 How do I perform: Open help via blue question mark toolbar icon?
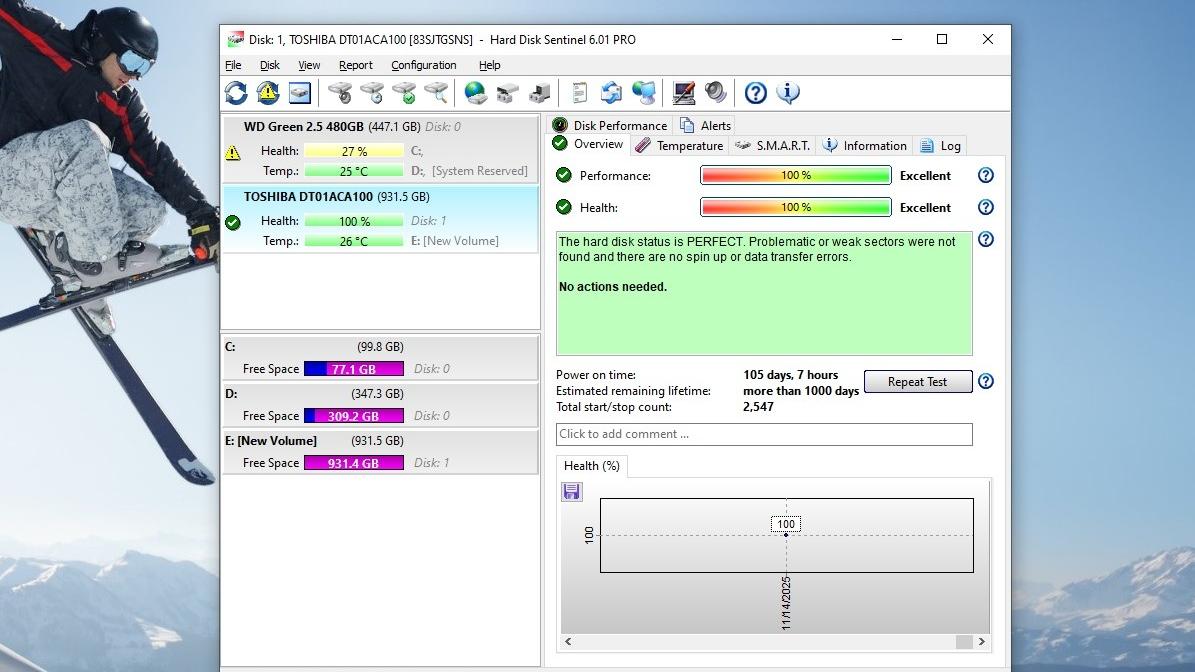[756, 93]
